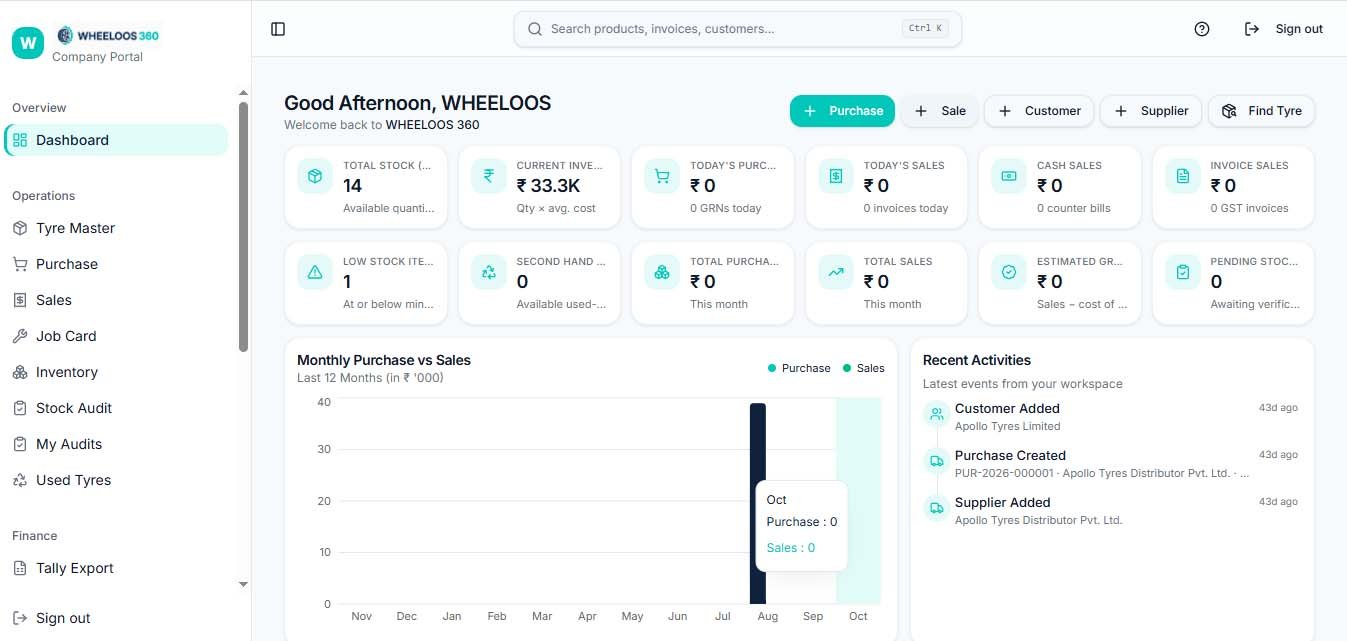Image resolution: width=1347 pixels, height=641 pixels.
Task: Open Dashboard in the sidebar
Action: [116, 140]
